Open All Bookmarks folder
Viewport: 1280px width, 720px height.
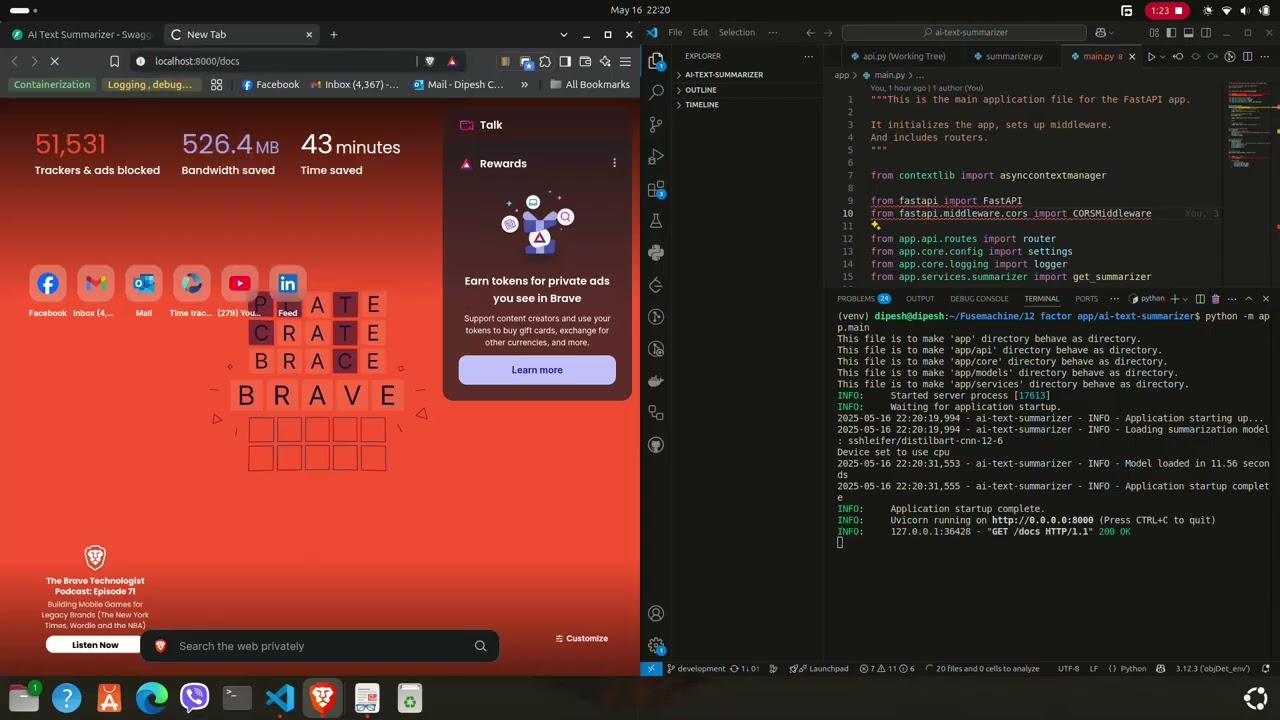coord(588,85)
